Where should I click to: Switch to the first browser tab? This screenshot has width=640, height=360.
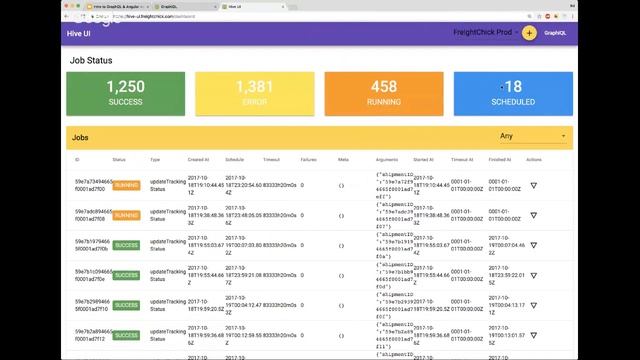pyautogui.click(x=117, y=7)
